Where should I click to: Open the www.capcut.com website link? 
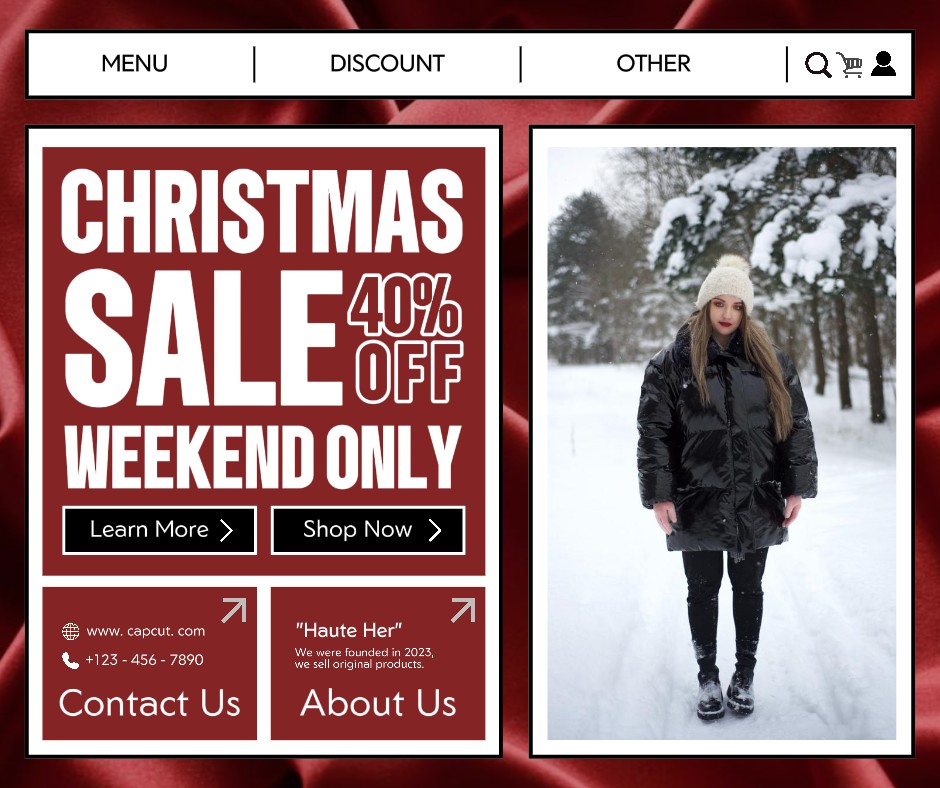click(x=146, y=631)
